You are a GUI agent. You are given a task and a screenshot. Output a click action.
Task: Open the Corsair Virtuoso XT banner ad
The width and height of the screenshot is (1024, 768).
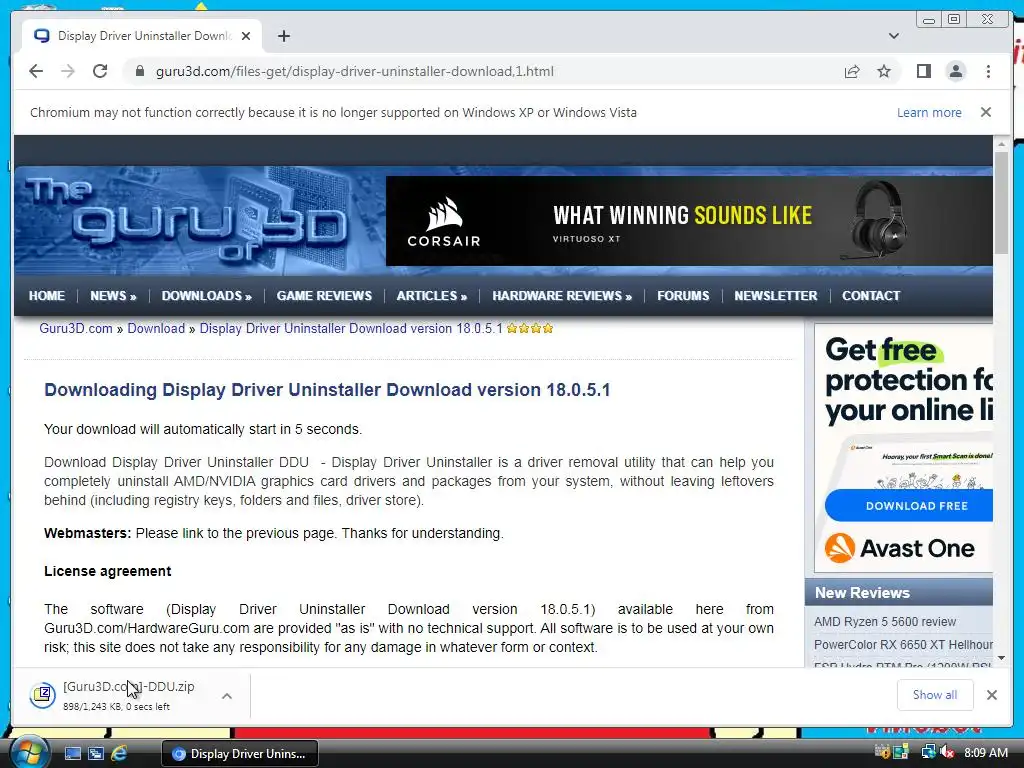[689, 221]
